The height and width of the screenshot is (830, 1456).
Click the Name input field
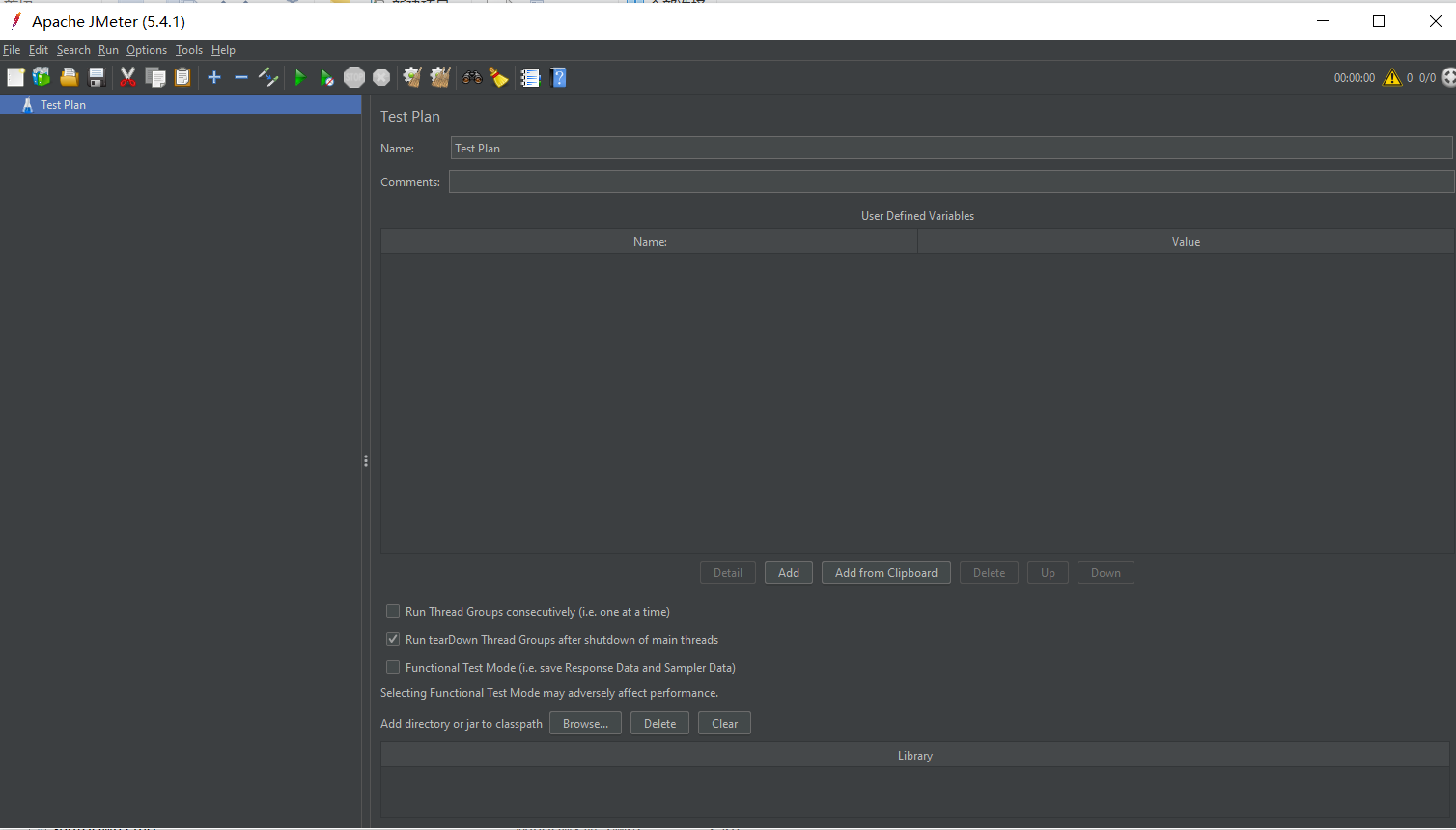click(951, 148)
